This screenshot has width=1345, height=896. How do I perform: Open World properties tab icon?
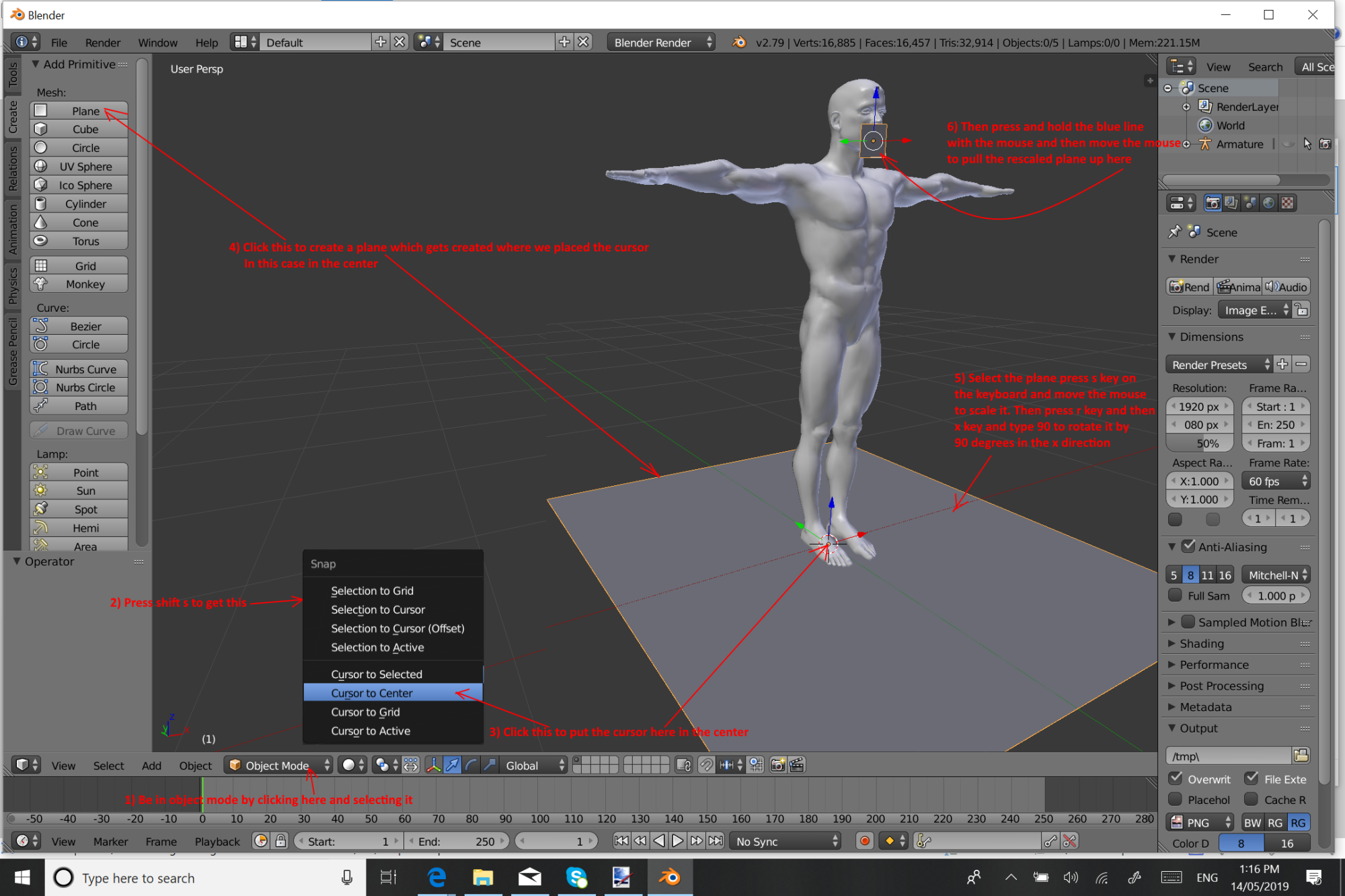point(1268,203)
